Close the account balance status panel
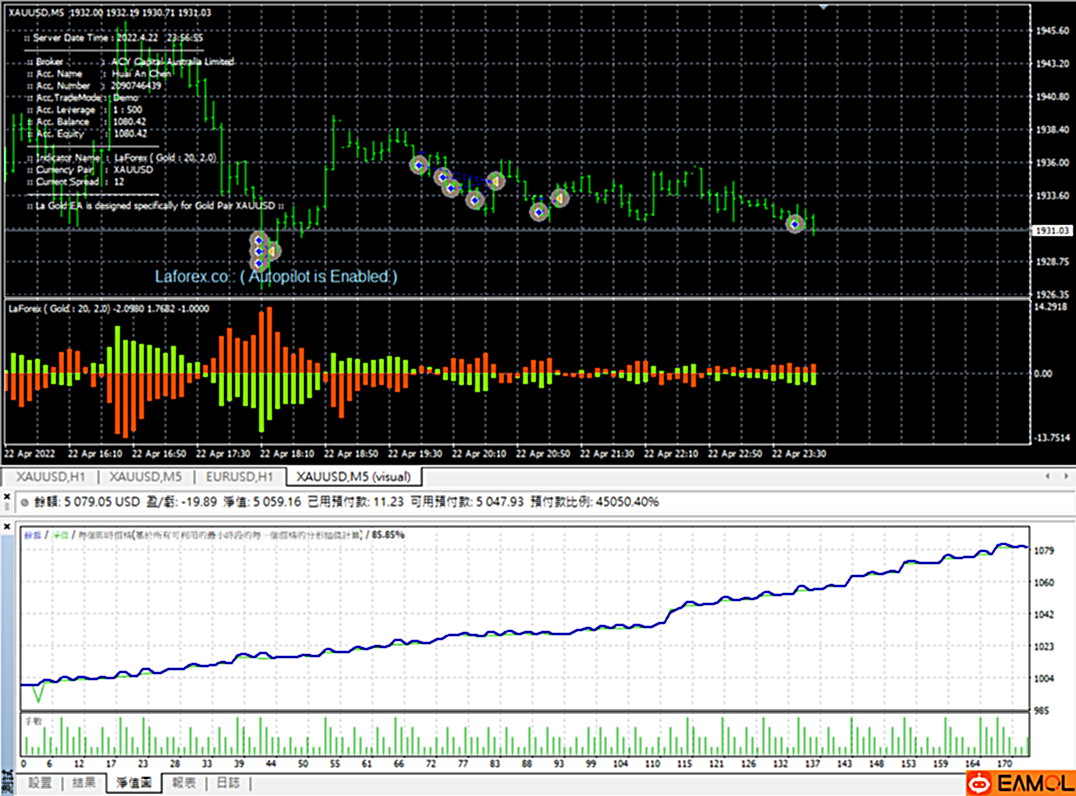The height and width of the screenshot is (796, 1076). coord(7,497)
